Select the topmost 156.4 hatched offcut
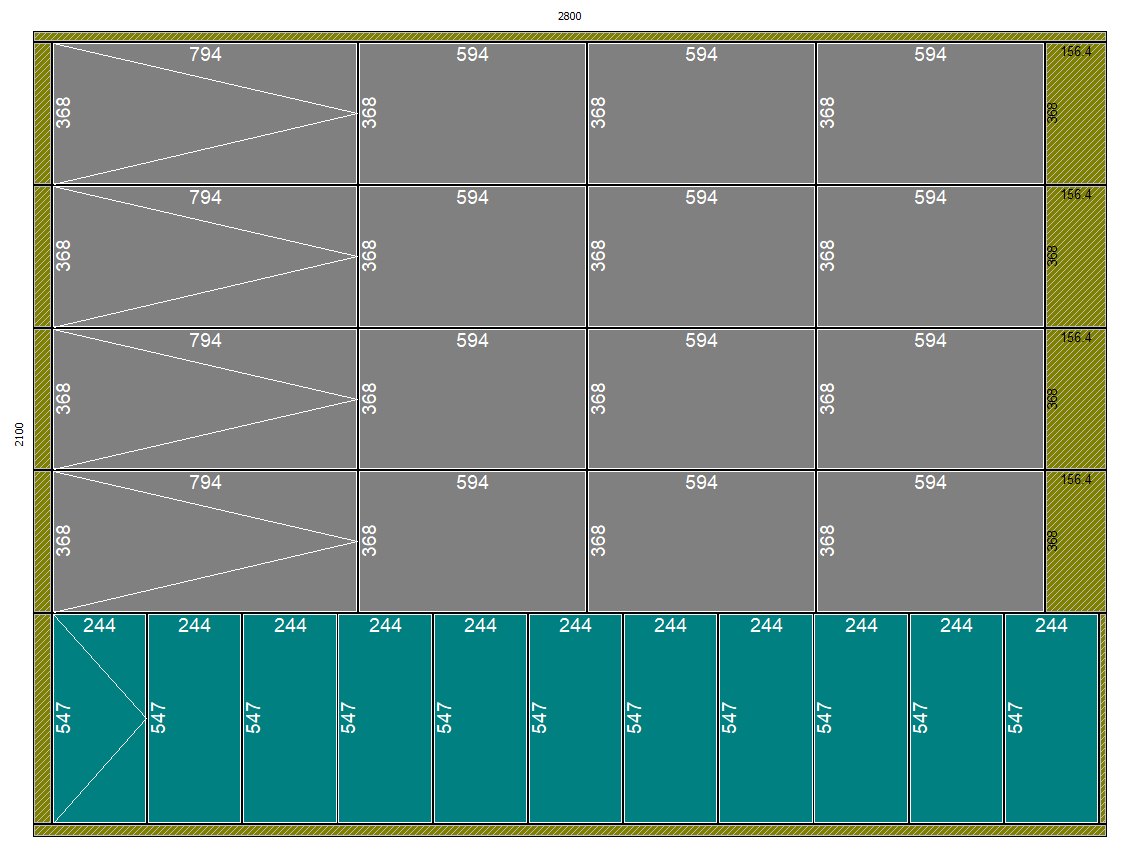1124x855 pixels. [1076, 114]
